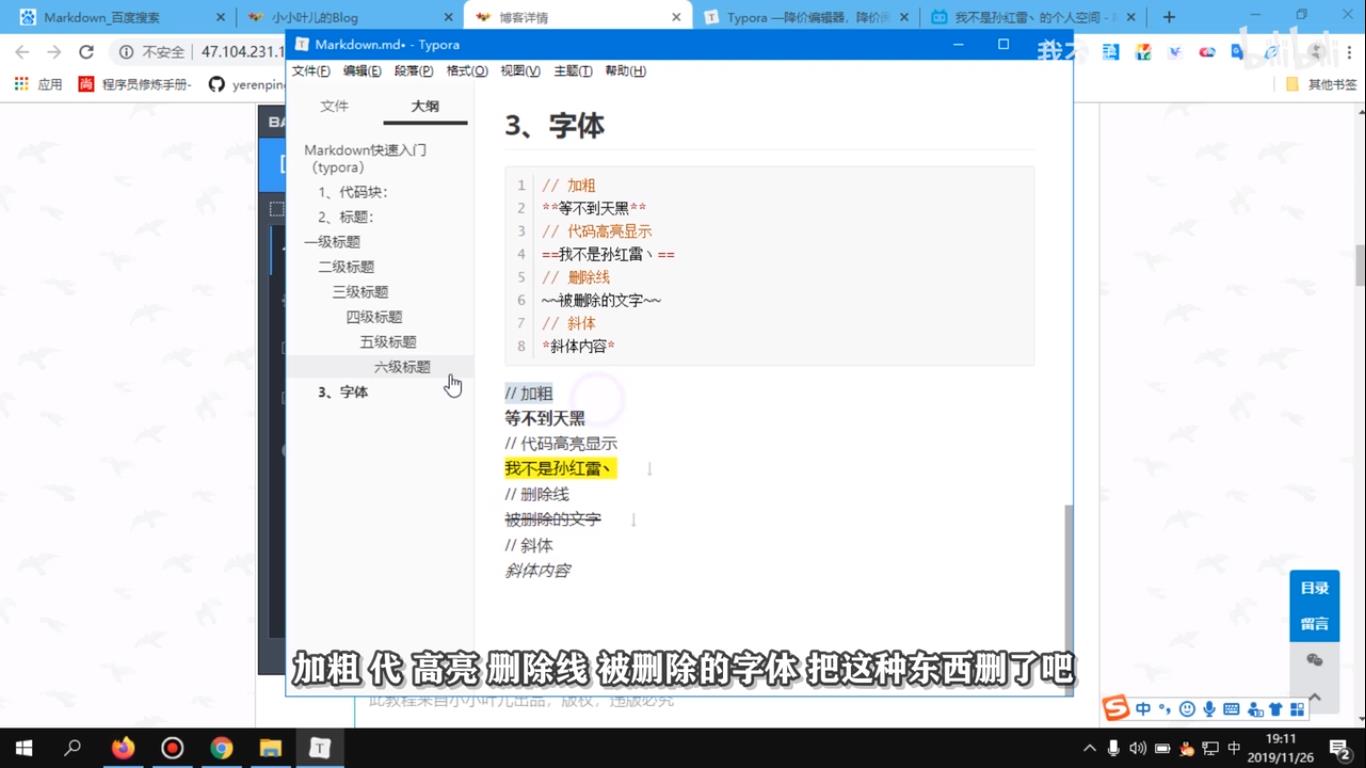The height and width of the screenshot is (768, 1366).
Task: Open the 文件(F) menu in Typora
Action: [310, 71]
